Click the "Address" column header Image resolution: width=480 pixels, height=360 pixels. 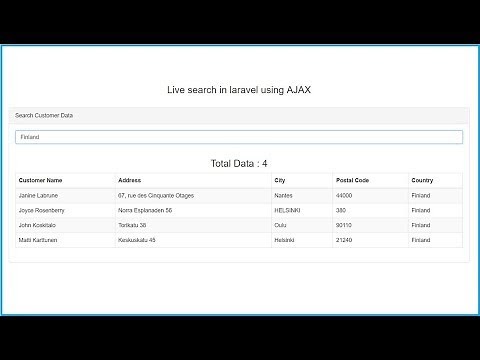129,180
